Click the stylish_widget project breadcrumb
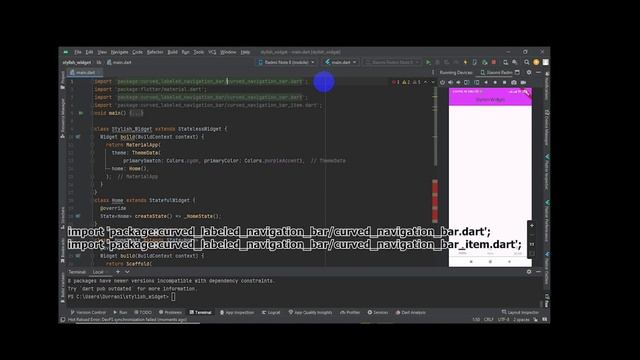 [77, 62]
